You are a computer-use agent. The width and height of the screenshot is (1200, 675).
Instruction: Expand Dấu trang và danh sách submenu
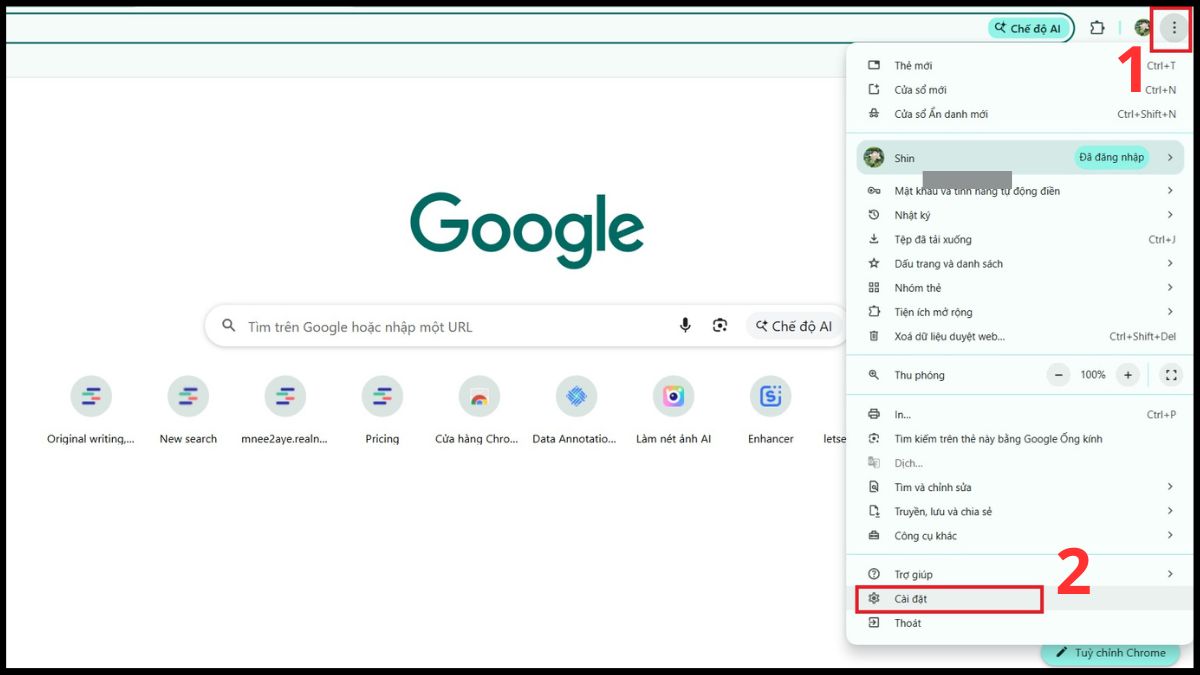[x=1021, y=264]
